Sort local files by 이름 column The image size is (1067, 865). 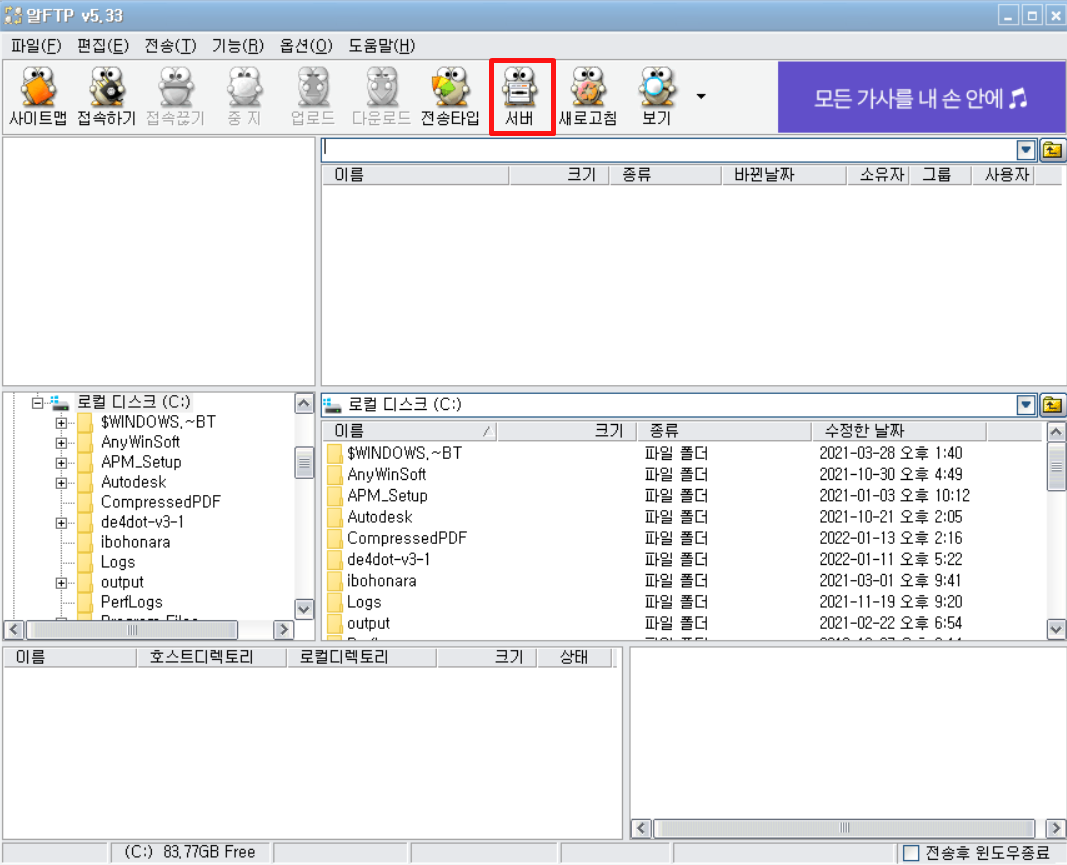(409, 431)
